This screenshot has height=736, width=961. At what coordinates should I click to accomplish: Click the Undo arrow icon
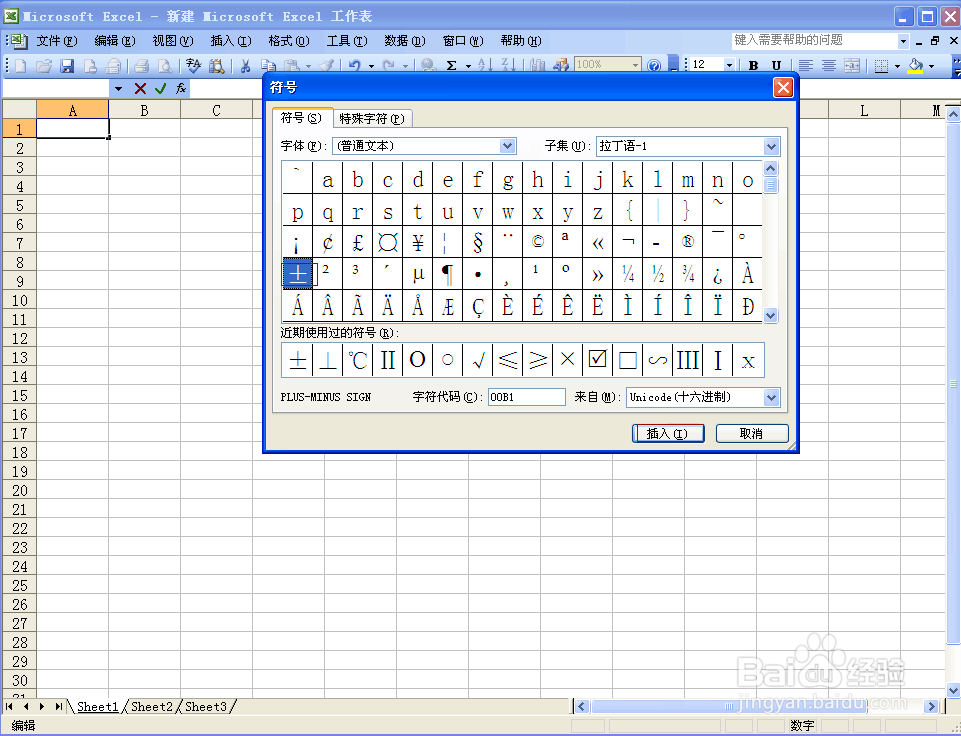point(355,66)
